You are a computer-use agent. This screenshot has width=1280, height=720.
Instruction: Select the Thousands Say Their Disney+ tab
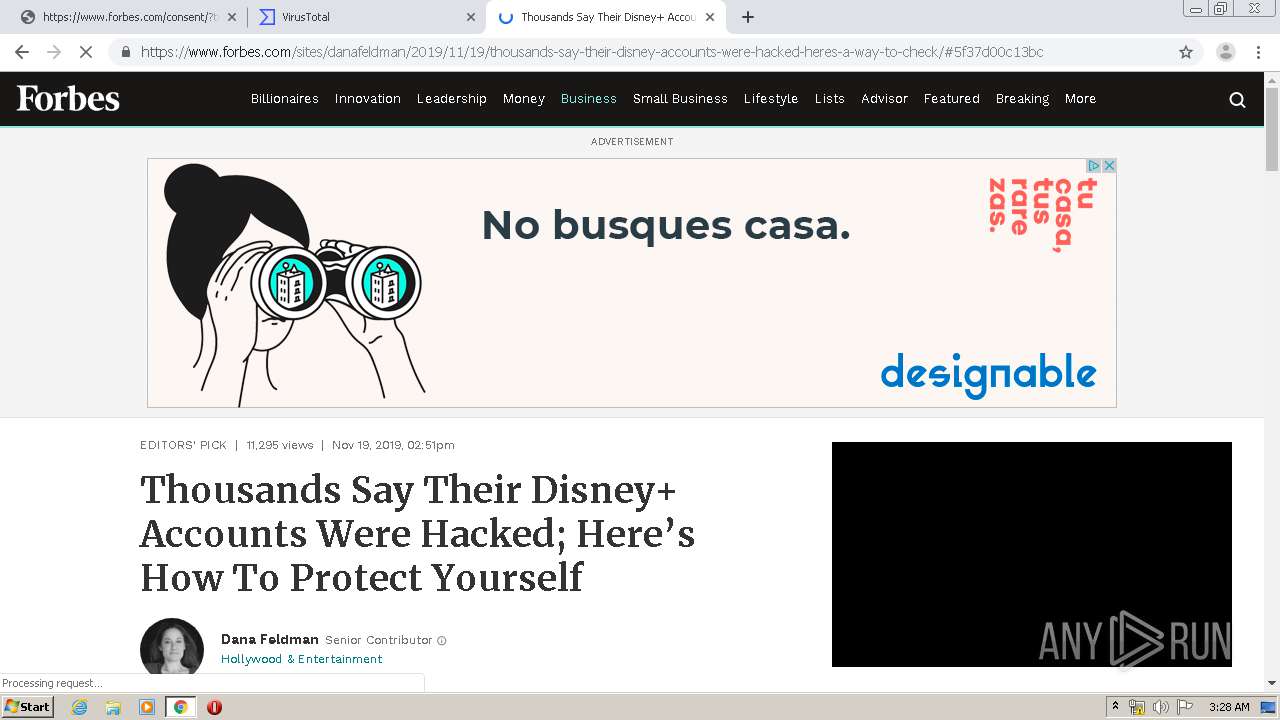pos(607,17)
